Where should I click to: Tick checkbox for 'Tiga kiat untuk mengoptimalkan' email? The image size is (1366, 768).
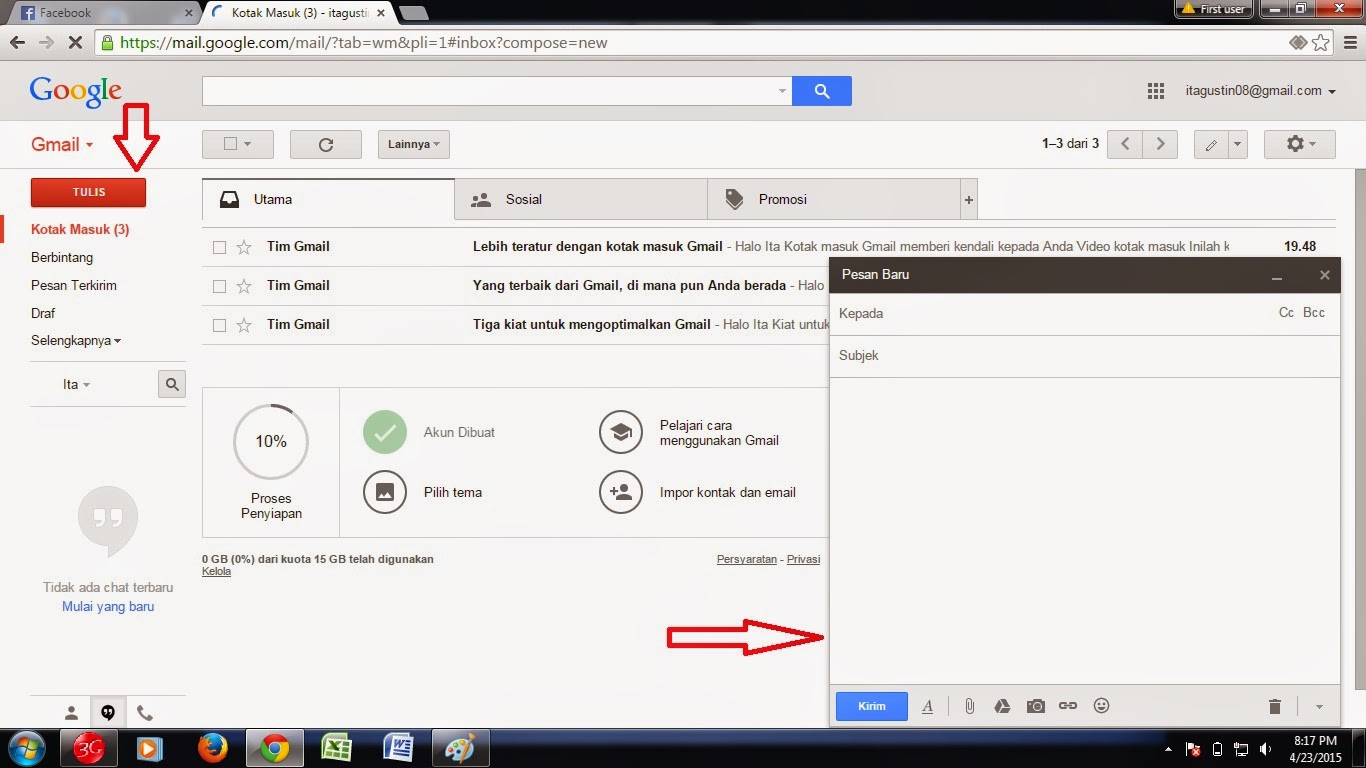(x=219, y=325)
